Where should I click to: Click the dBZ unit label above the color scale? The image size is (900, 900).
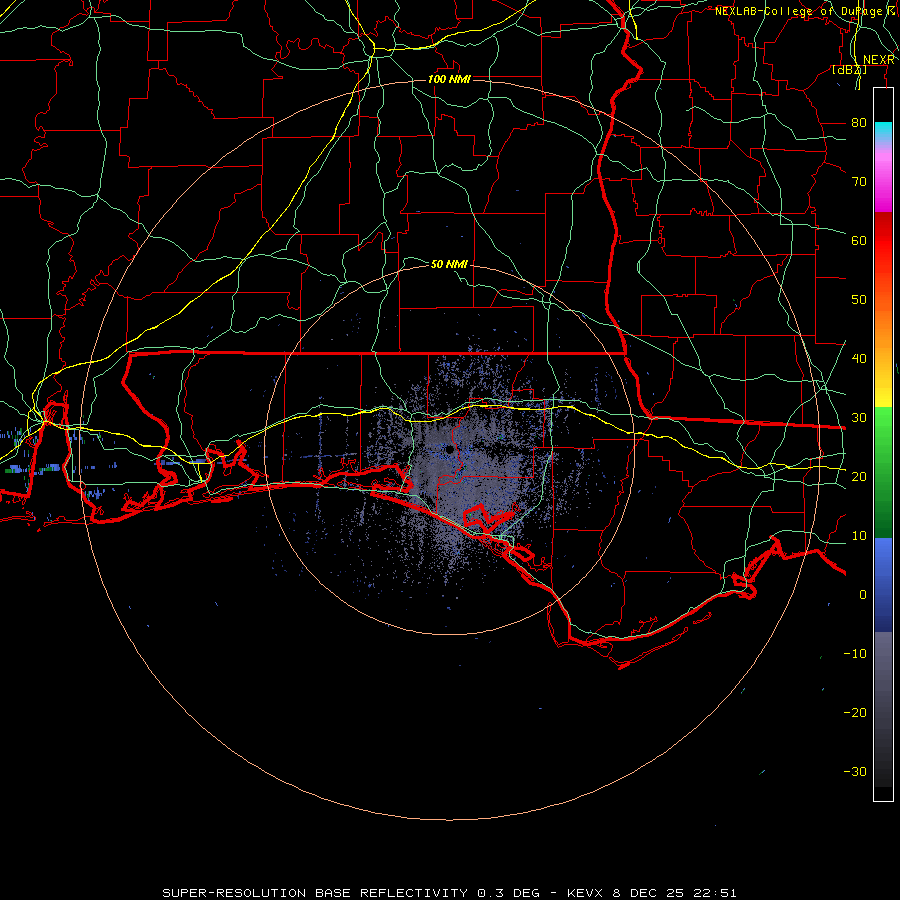pos(849,70)
